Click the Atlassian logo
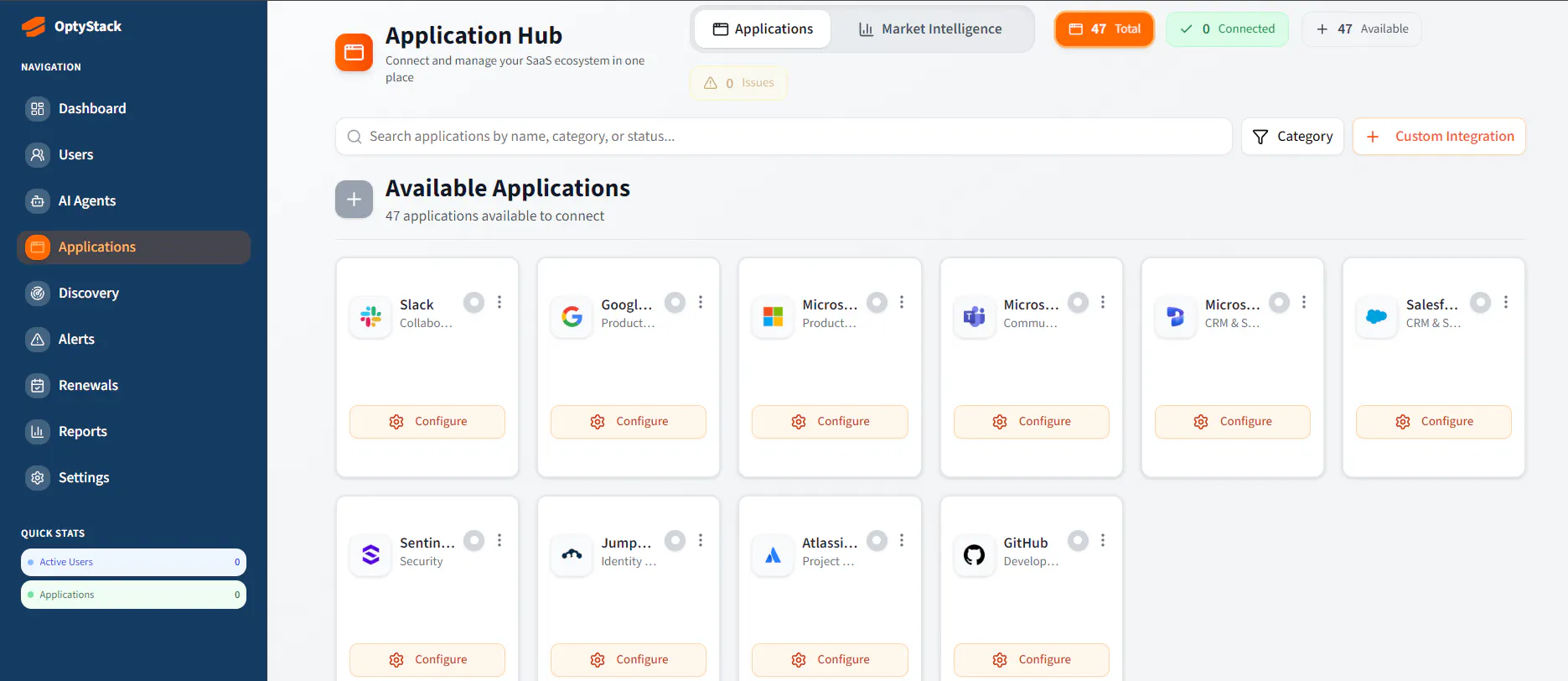The image size is (1568, 681). click(773, 554)
